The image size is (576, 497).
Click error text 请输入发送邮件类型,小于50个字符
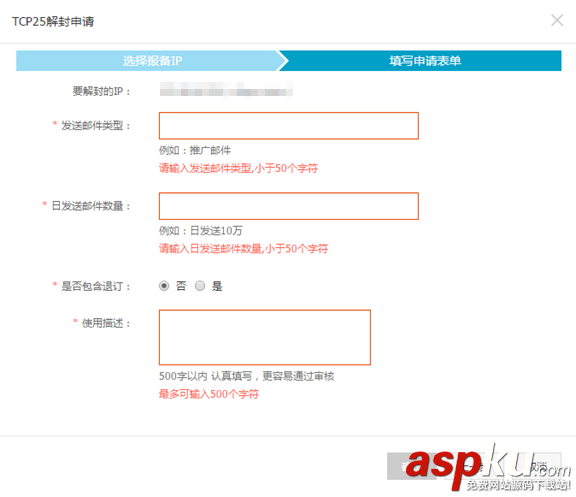tap(238, 168)
